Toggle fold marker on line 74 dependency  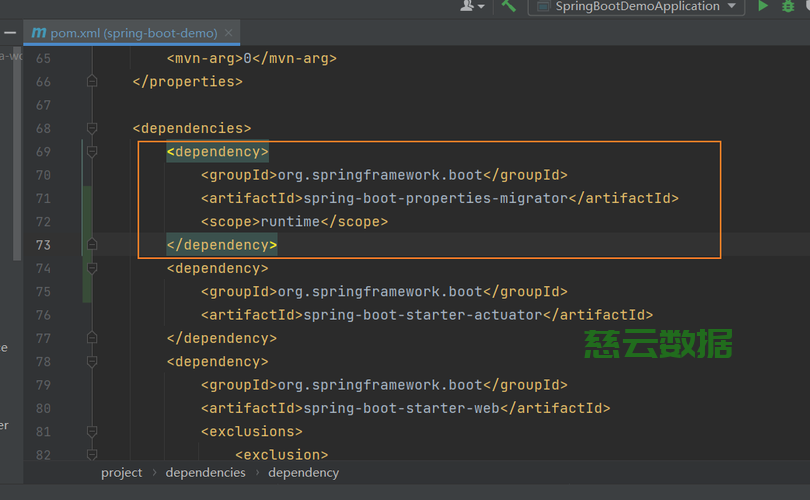(92, 268)
